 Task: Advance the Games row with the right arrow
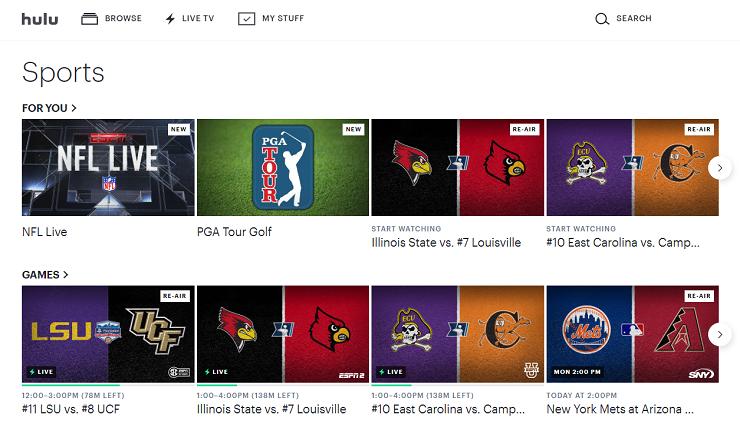[x=720, y=334]
